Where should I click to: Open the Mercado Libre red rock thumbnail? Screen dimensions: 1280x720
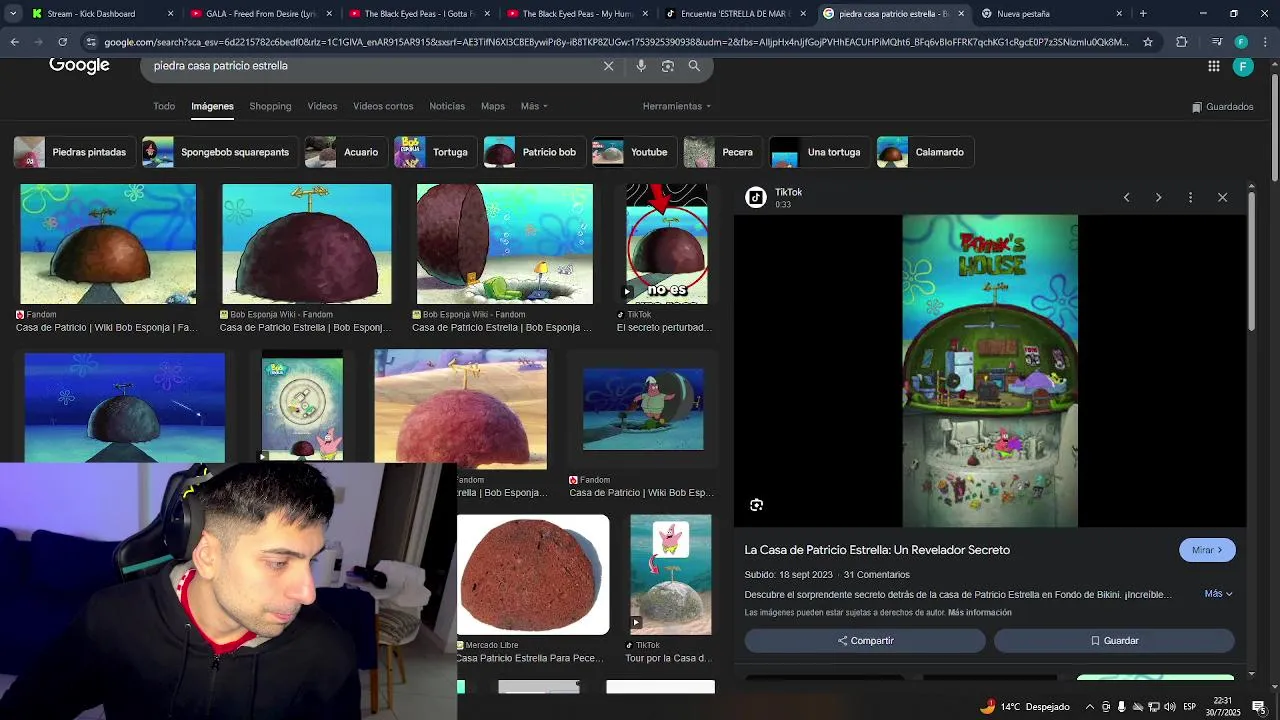(533, 575)
